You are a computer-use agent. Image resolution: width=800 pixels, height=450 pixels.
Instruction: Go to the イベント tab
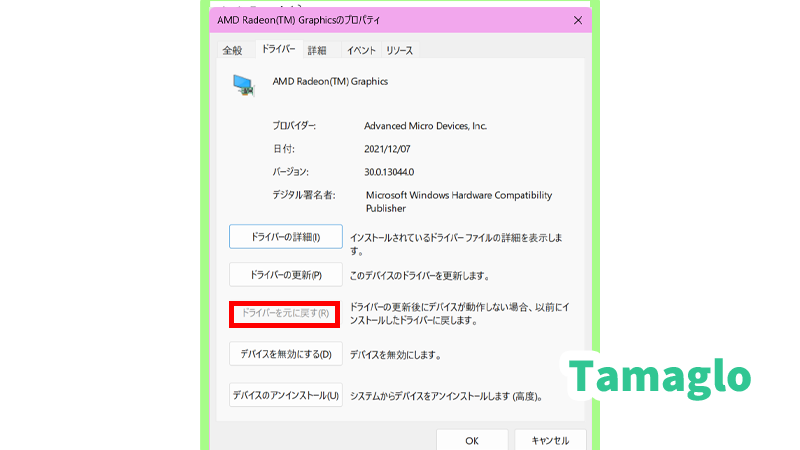[361, 50]
